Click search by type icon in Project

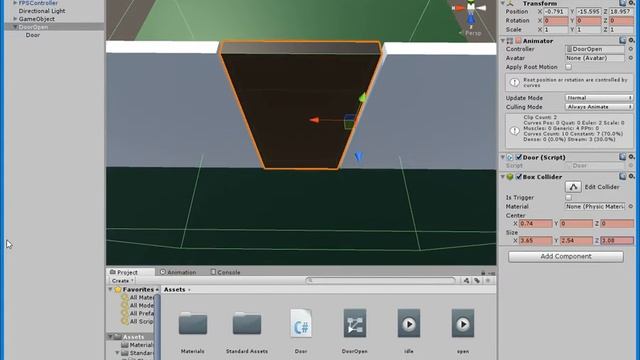[466, 280]
